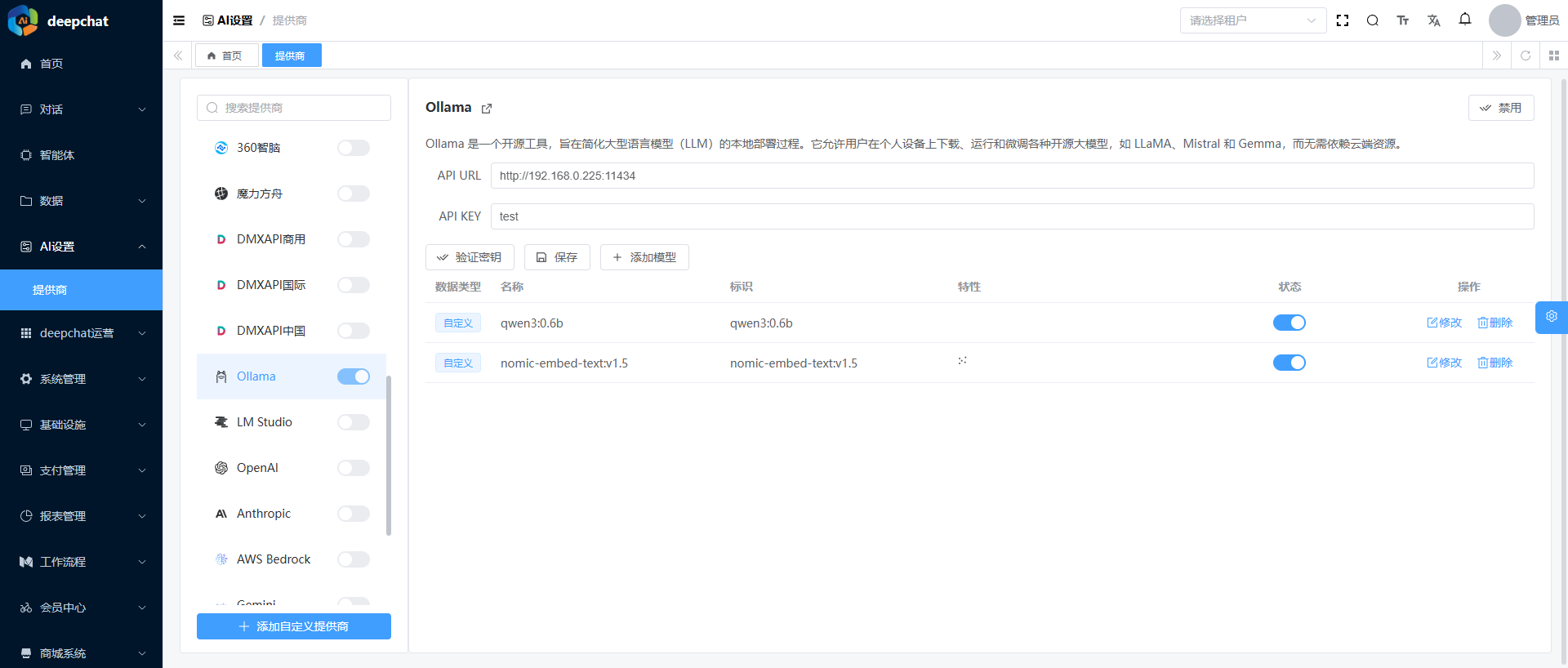Expand the 报表管理 sidebar menu
Image resolution: width=1568 pixels, height=668 pixels.
(x=82, y=516)
